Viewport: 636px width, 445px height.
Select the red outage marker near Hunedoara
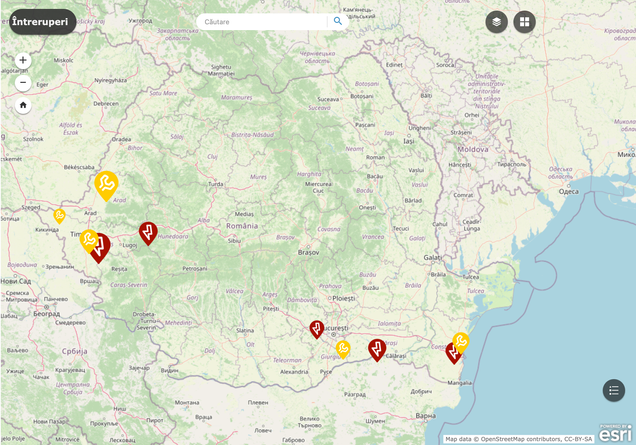pos(148,232)
